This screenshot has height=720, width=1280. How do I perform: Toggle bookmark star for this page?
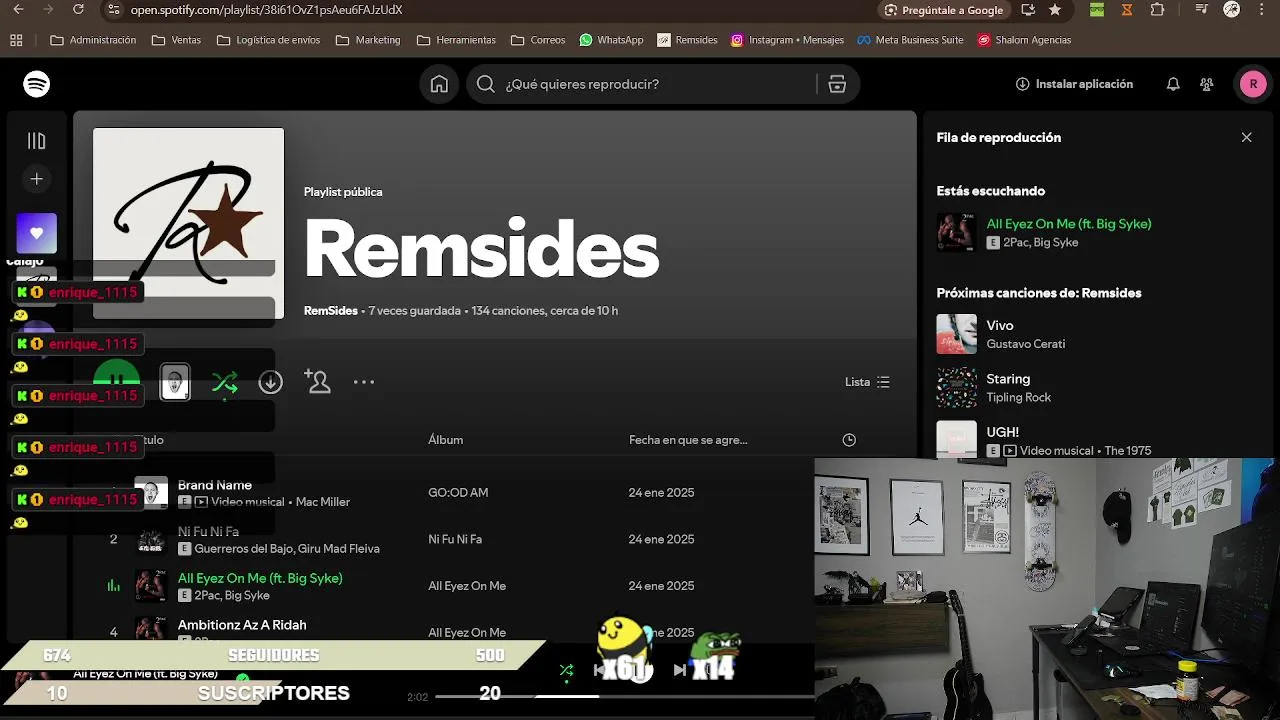(x=1055, y=10)
